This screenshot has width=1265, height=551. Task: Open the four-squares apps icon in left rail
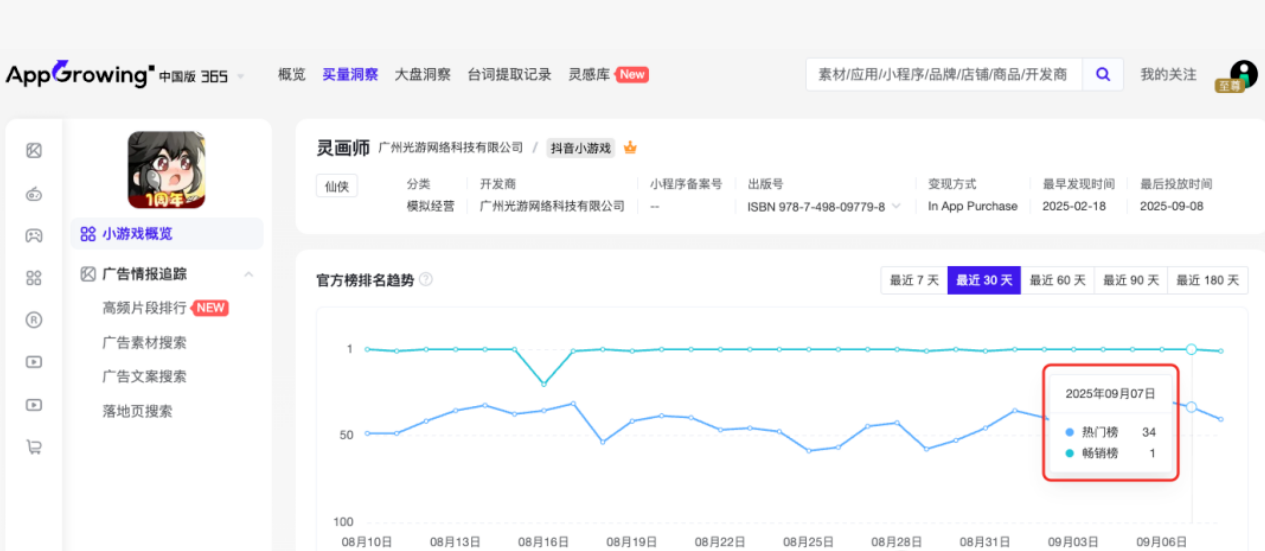(34, 278)
